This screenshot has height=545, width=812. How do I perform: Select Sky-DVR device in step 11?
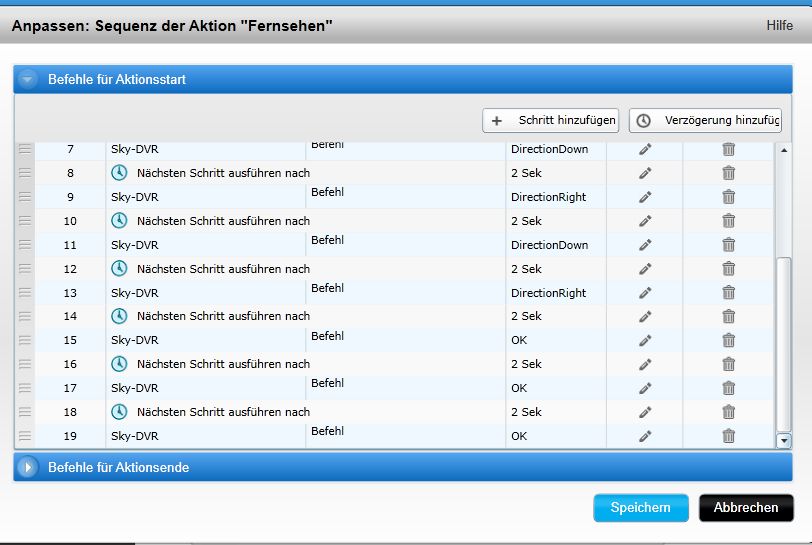(135, 245)
